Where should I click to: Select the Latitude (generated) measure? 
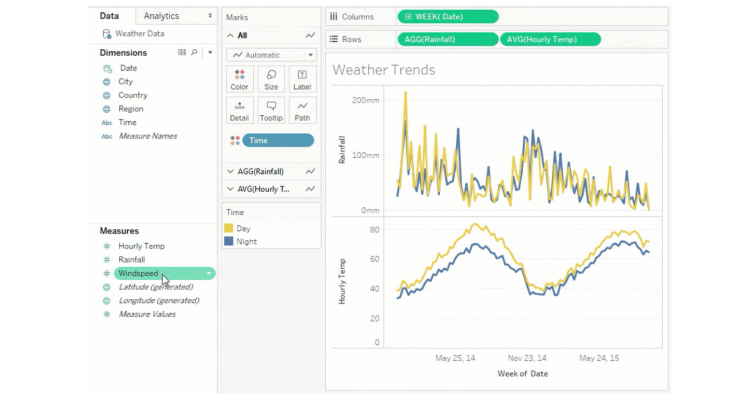click(x=155, y=287)
